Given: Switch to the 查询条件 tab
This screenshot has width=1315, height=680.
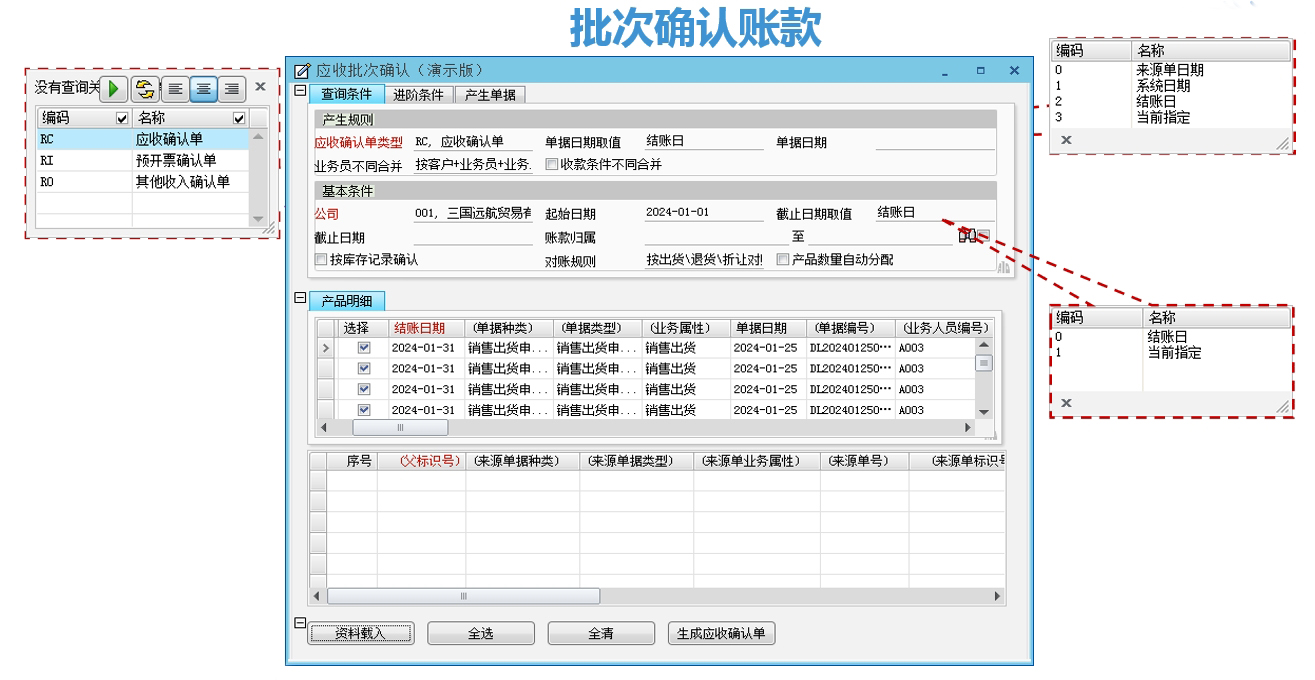Looking at the screenshot, I should 346,95.
